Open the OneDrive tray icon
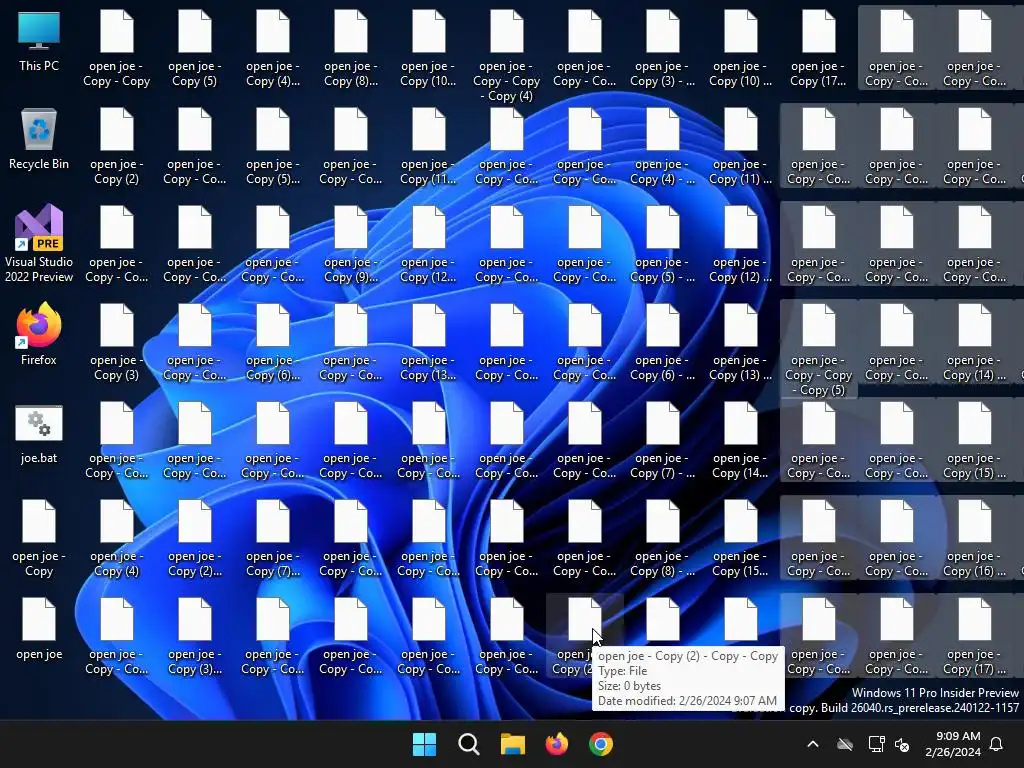 coord(845,744)
